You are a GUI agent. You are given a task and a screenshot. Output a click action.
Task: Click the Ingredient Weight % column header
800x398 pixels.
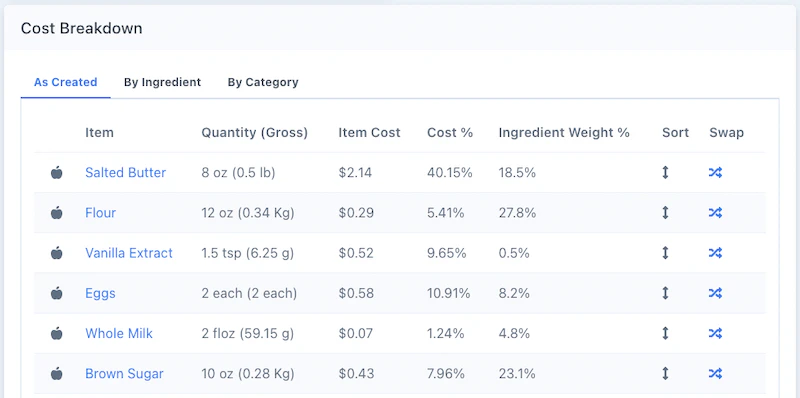564,133
